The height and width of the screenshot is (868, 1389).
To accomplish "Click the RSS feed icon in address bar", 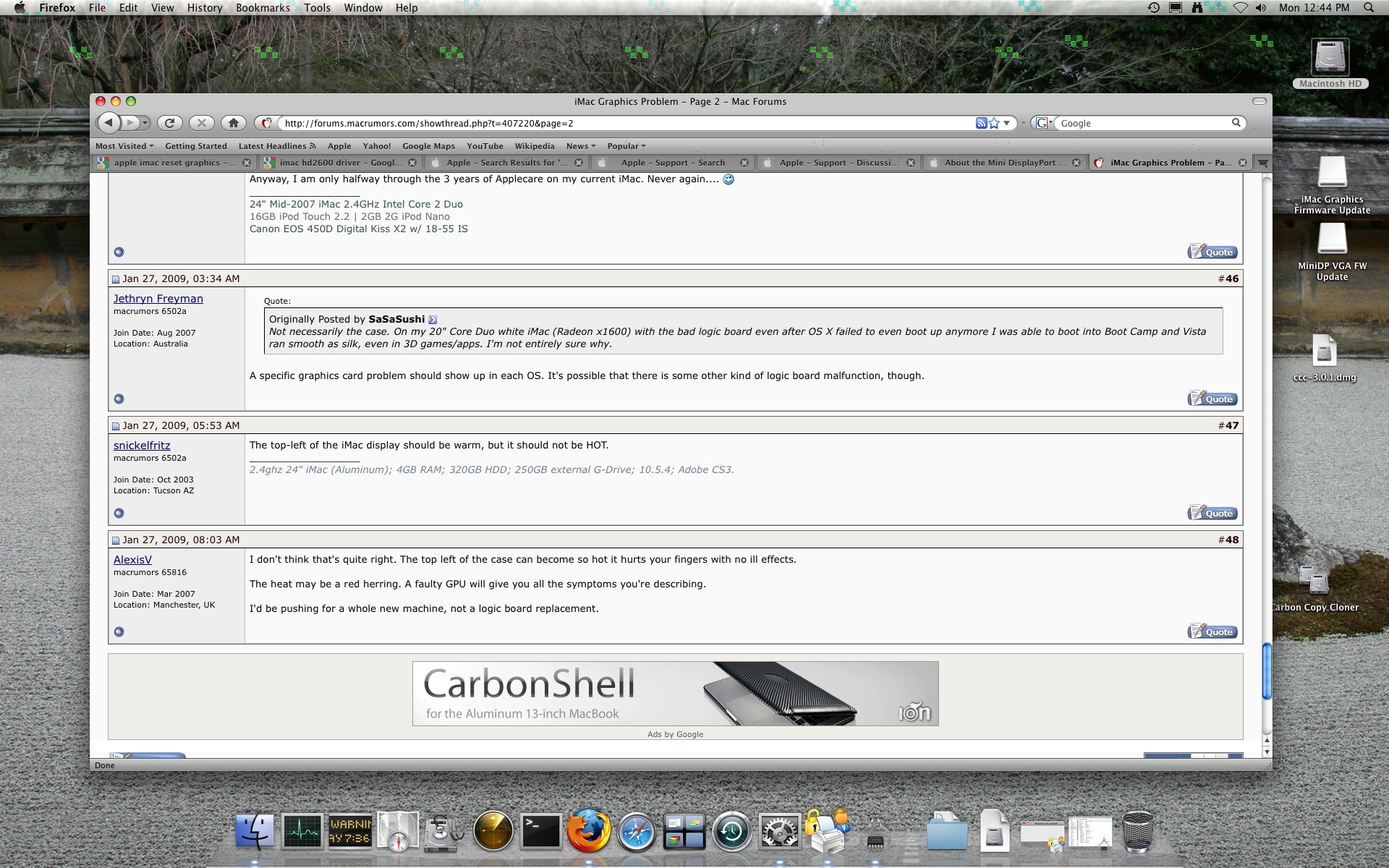I will 981,123.
